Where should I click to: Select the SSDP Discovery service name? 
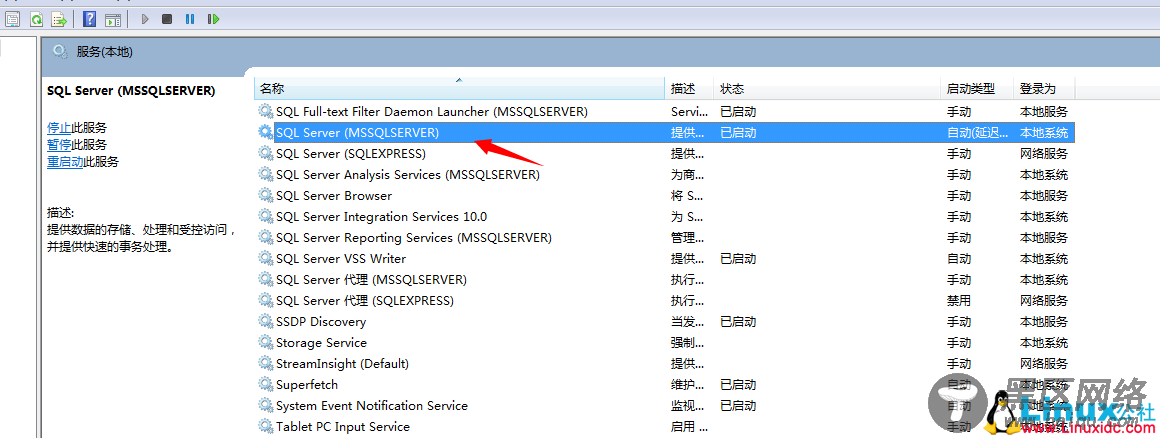(x=320, y=321)
